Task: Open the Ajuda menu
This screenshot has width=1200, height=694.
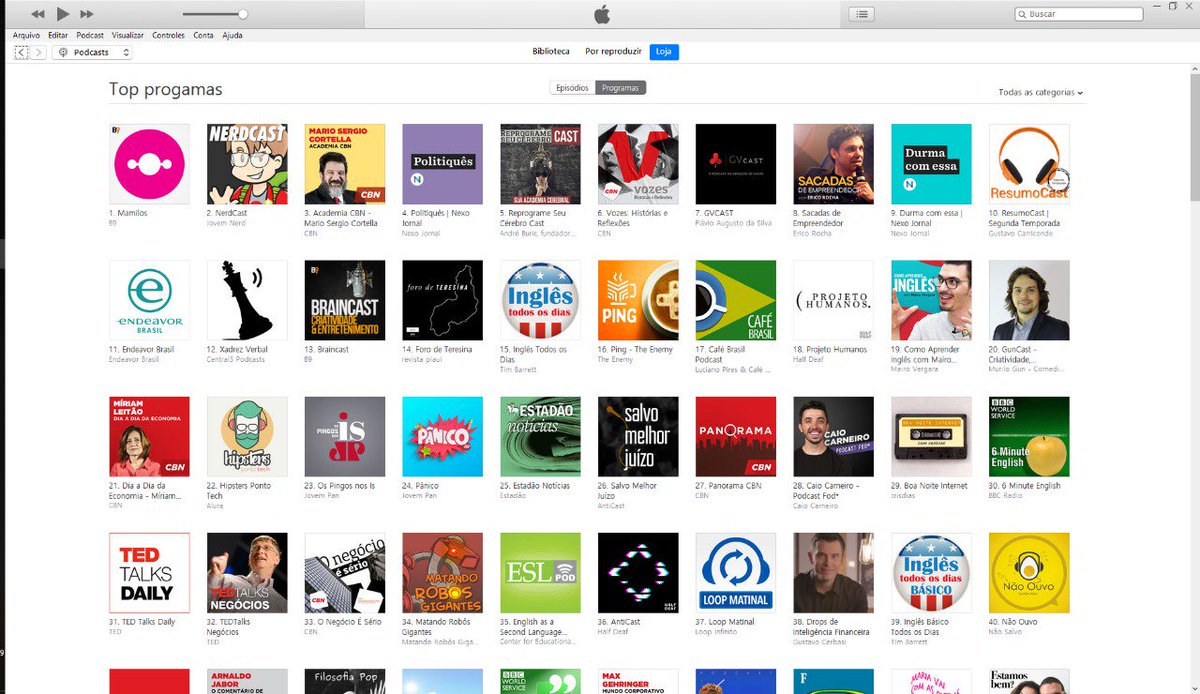Action: coord(232,35)
